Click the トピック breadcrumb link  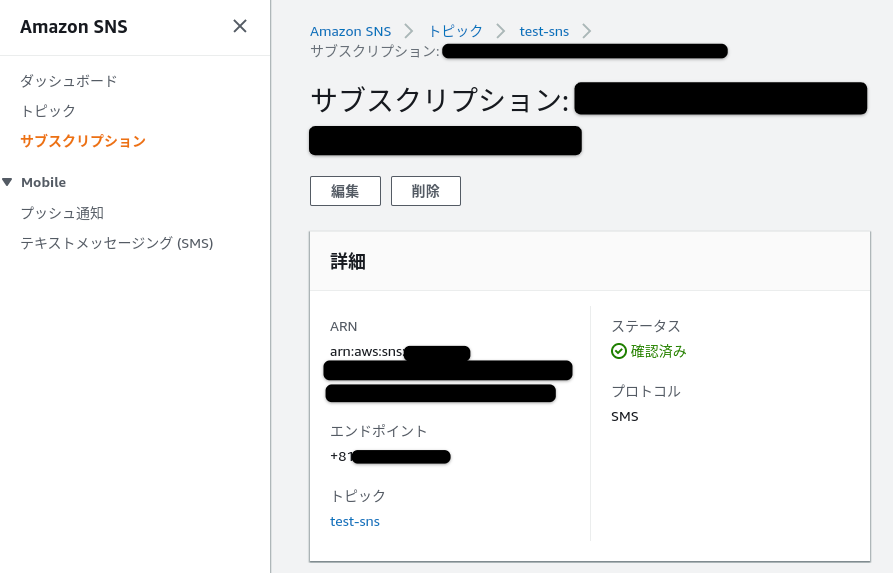[x=456, y=31]
